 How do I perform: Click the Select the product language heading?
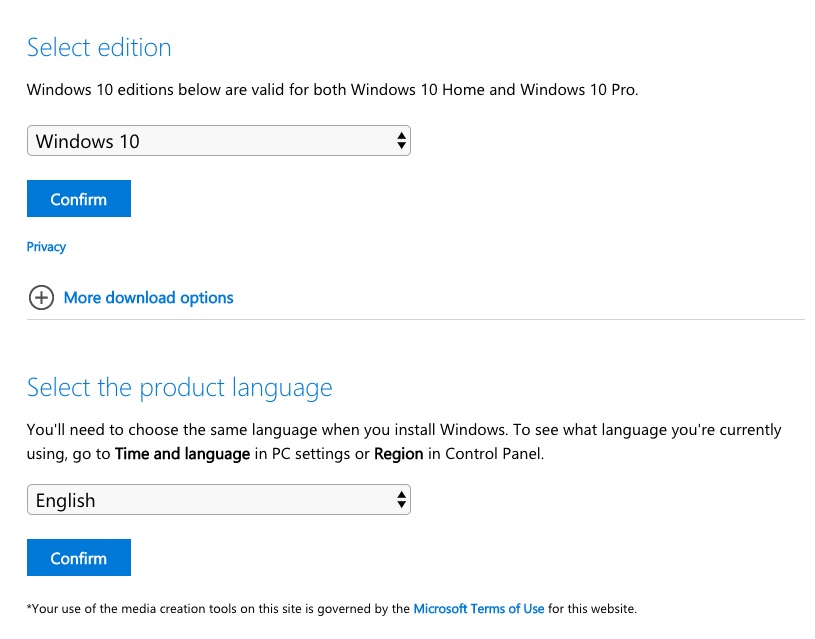click(x=179, y=388)
